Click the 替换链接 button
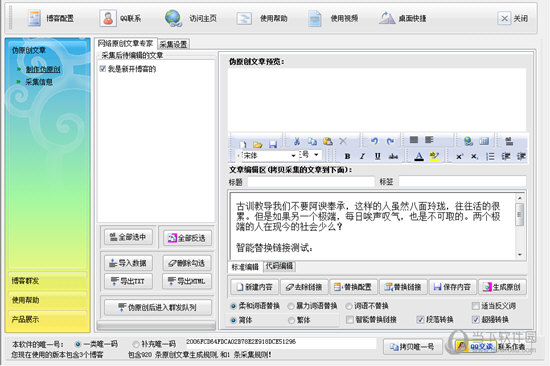 pos(403,287)
